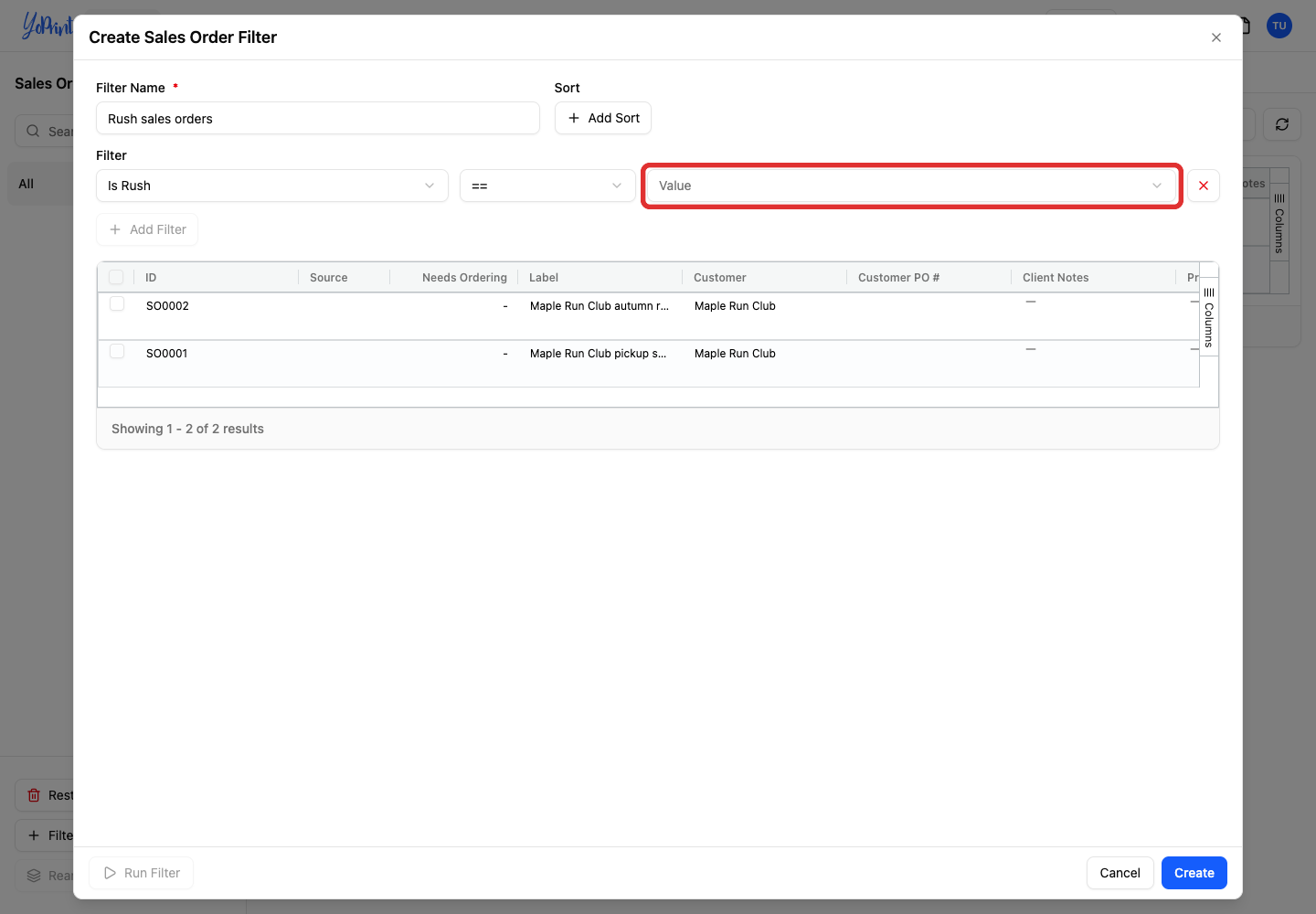Click the Add Filter button
Screen dimensions: 1316x914
point(147,229)
